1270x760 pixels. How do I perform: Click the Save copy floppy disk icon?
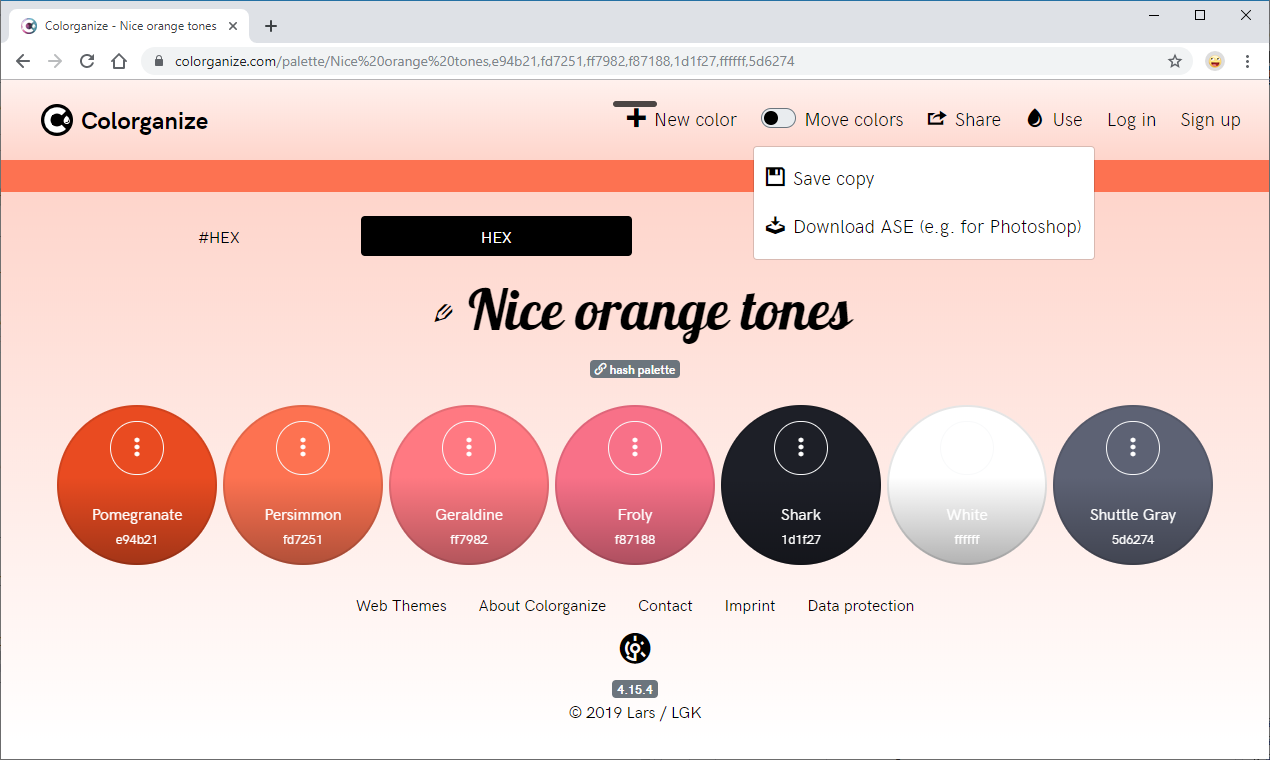(x=775, y=177)
